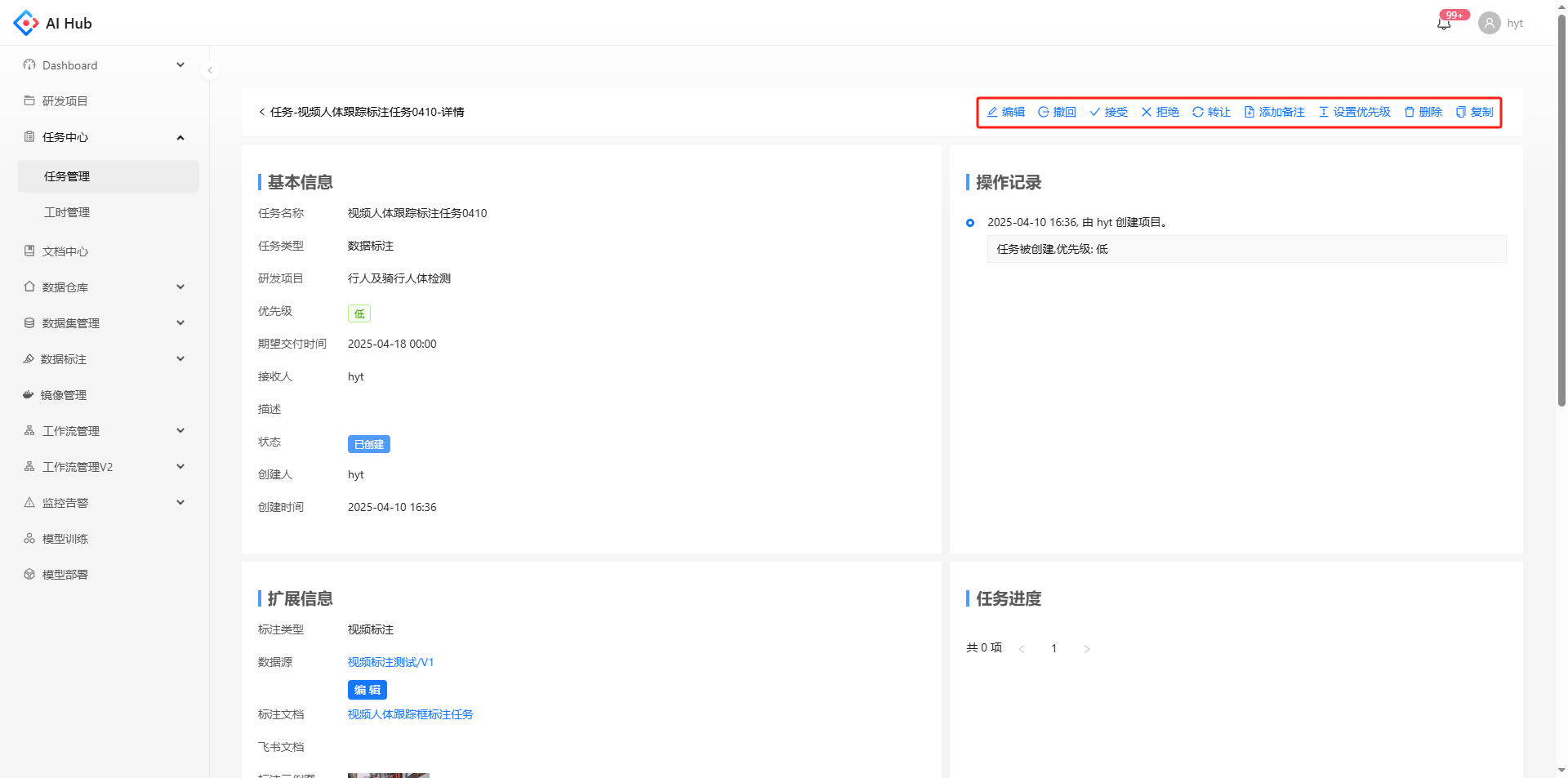This screenshot has height=778, width=1568.
Task: Expand the 工作流管理V2 menu chevron
Action: pyautogui.click(x=180, y=466)
